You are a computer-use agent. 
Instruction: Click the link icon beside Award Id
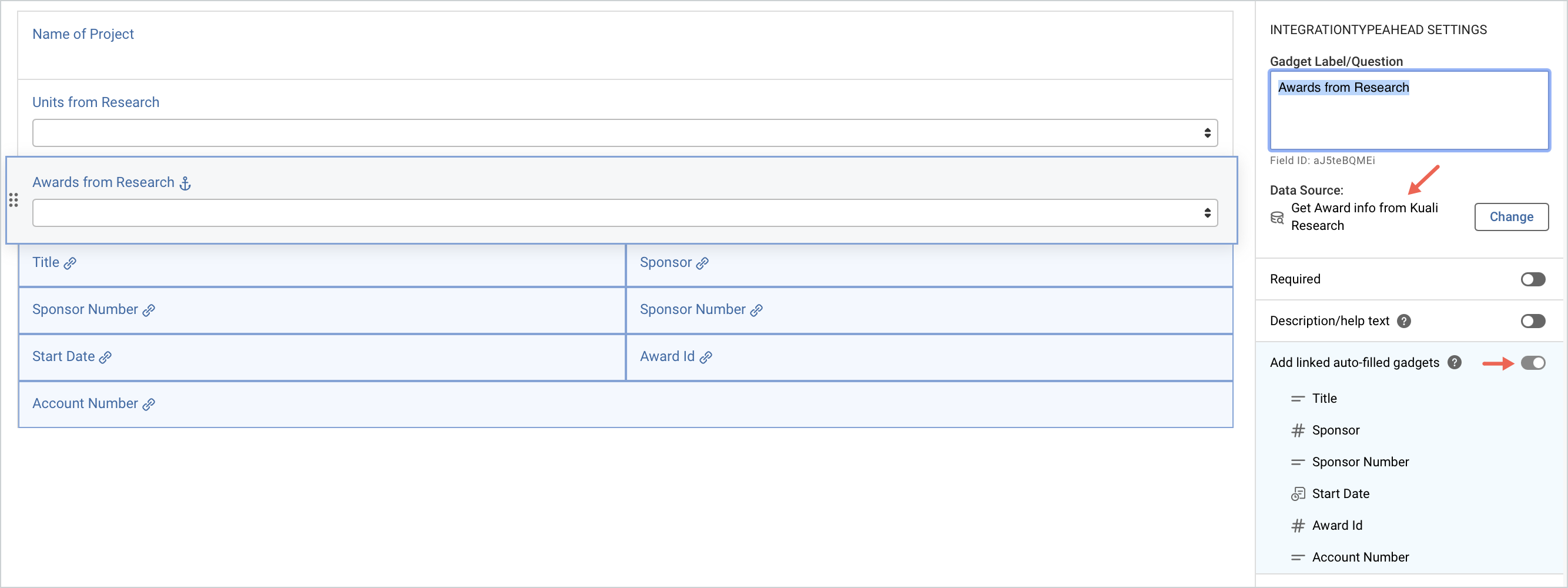point(706,357)
